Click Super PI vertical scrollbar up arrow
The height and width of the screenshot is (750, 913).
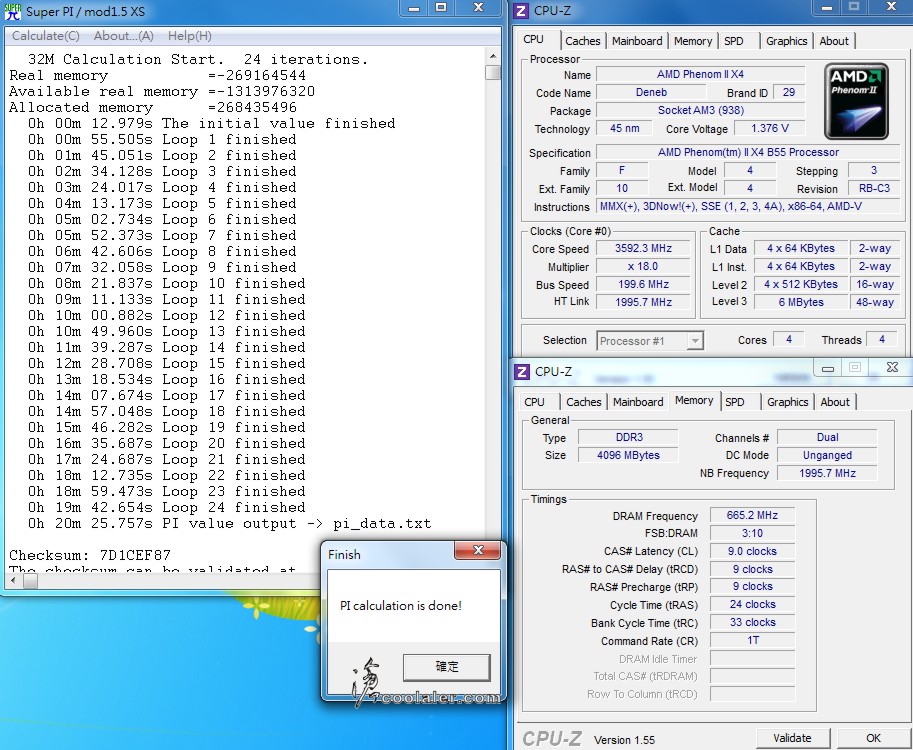[x=493, y=56]
